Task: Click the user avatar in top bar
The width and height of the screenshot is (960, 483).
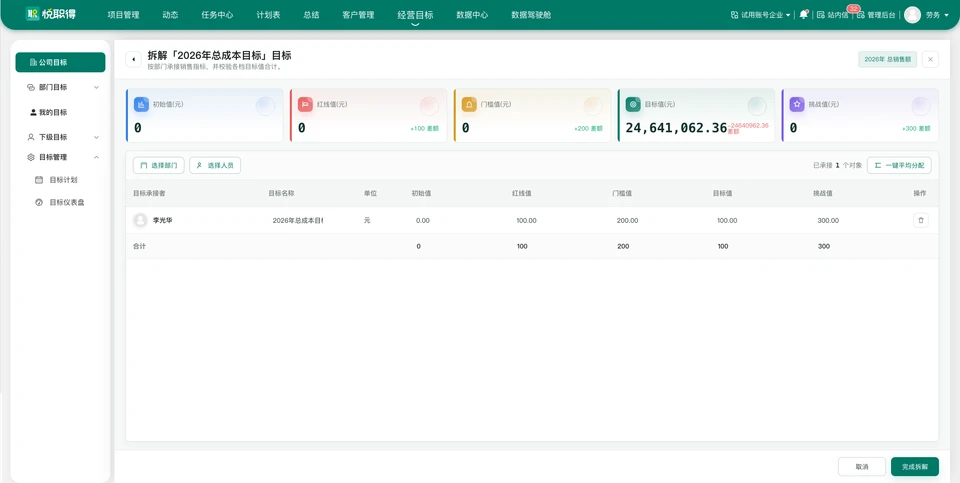Action: click(x=912, y=15)
